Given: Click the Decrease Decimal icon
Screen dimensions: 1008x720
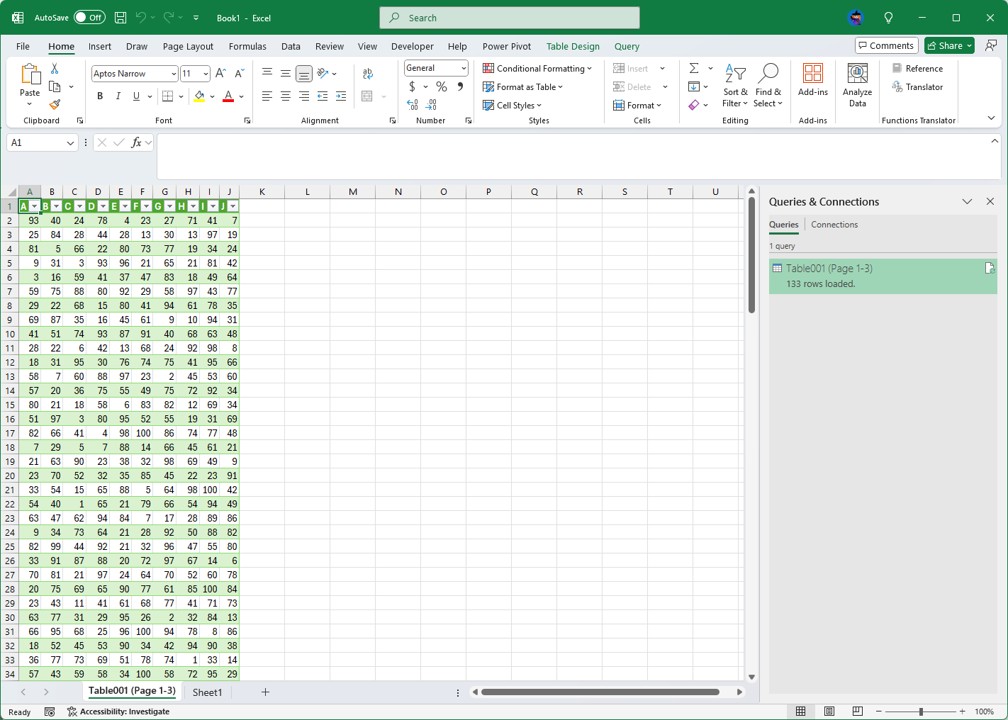Looking at the screenshot, I should point(431,105).
